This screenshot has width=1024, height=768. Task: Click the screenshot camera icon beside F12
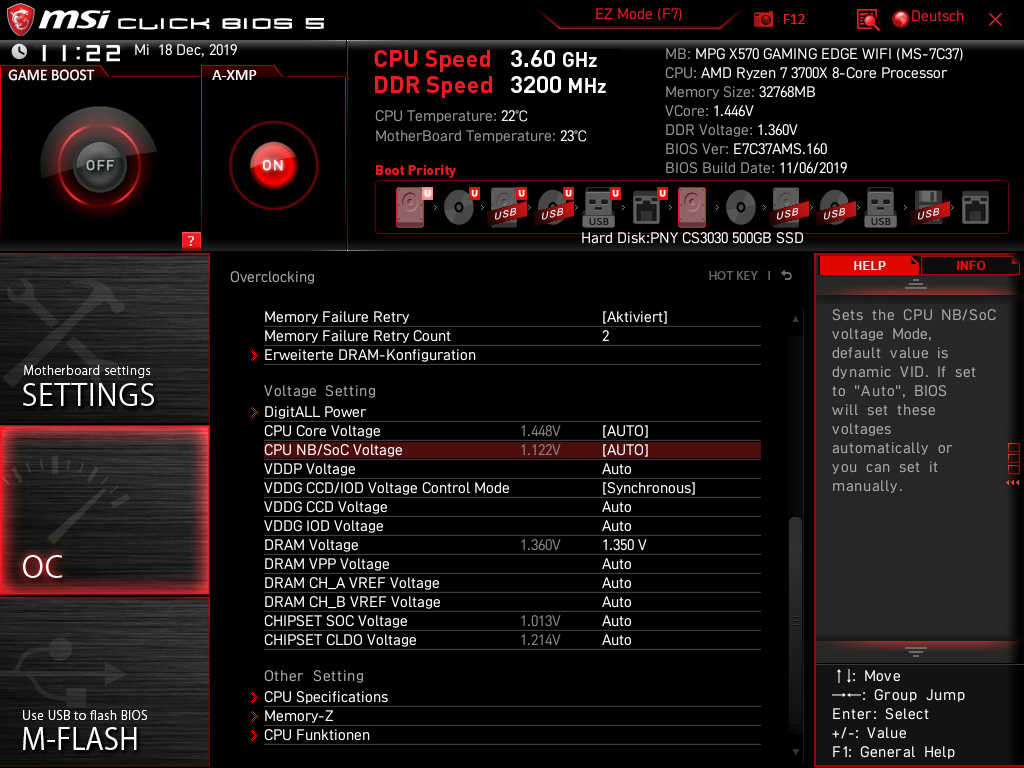click(763, 20)
